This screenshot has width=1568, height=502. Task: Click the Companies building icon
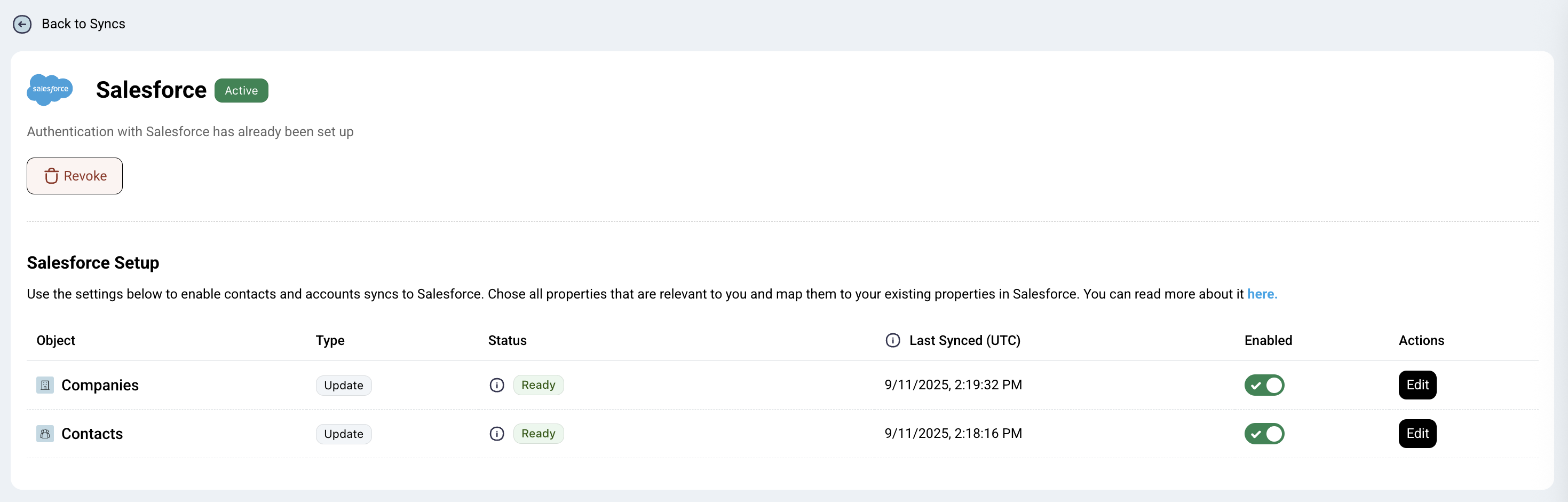pos(45,385)
